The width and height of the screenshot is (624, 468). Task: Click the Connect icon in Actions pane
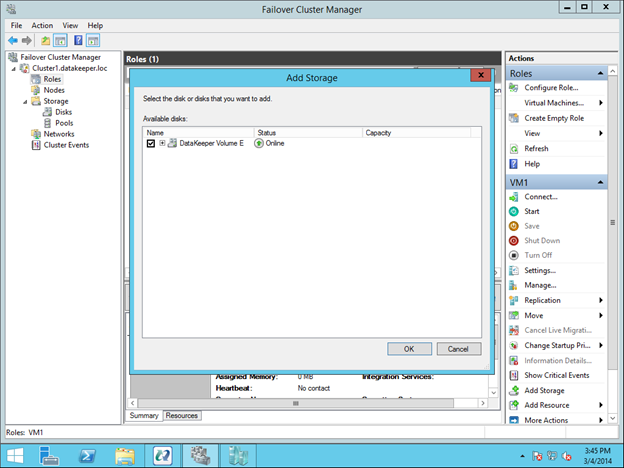[x=514, y=196]
